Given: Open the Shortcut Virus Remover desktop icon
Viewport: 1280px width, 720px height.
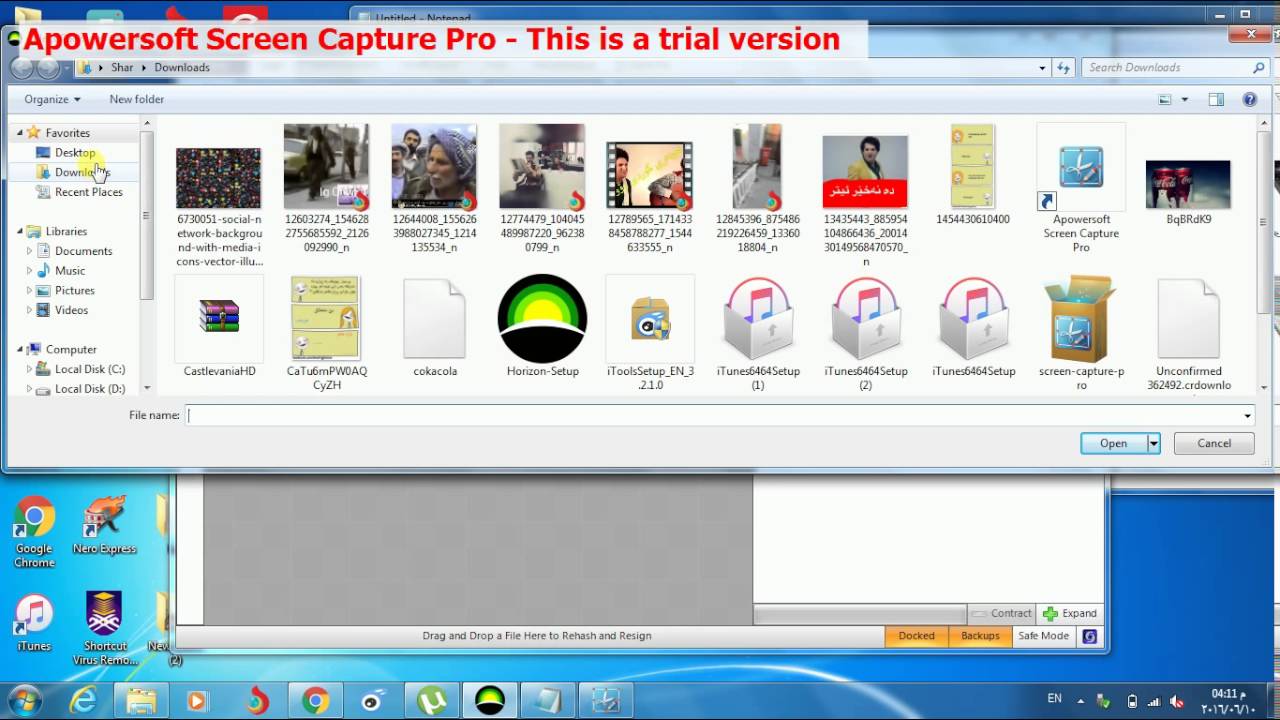Looking at the screenshot, I should [x=105, y=628].
